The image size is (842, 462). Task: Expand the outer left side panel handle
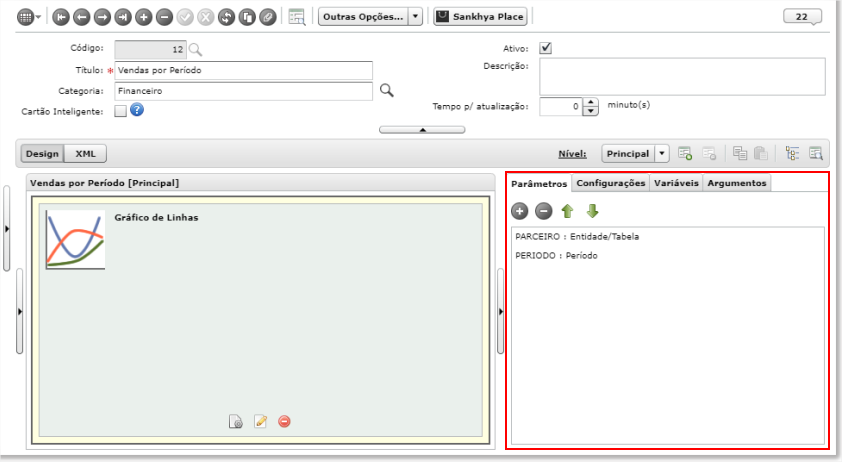pos(6,229)
